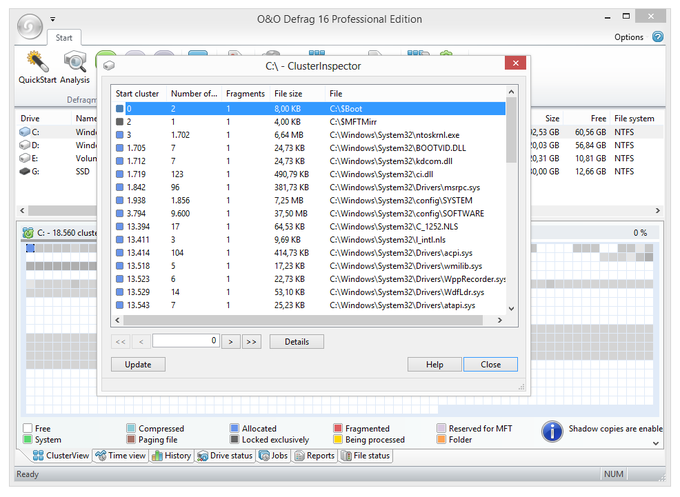Sort by the Number of... column header
Viewport: 680px width, 497px height.
(x=194, y=93)
